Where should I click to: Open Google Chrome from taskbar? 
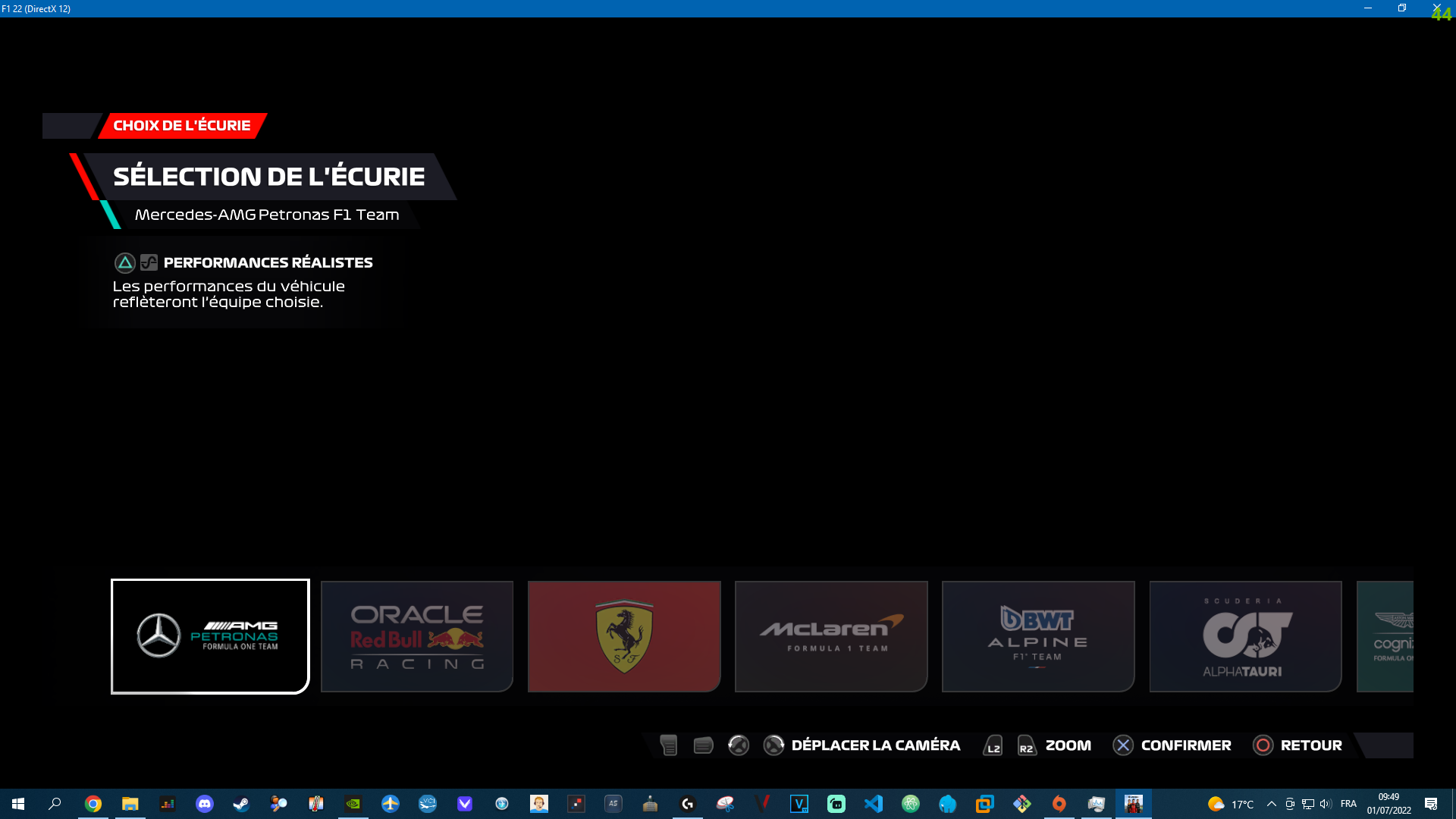[x=93, y=804]
